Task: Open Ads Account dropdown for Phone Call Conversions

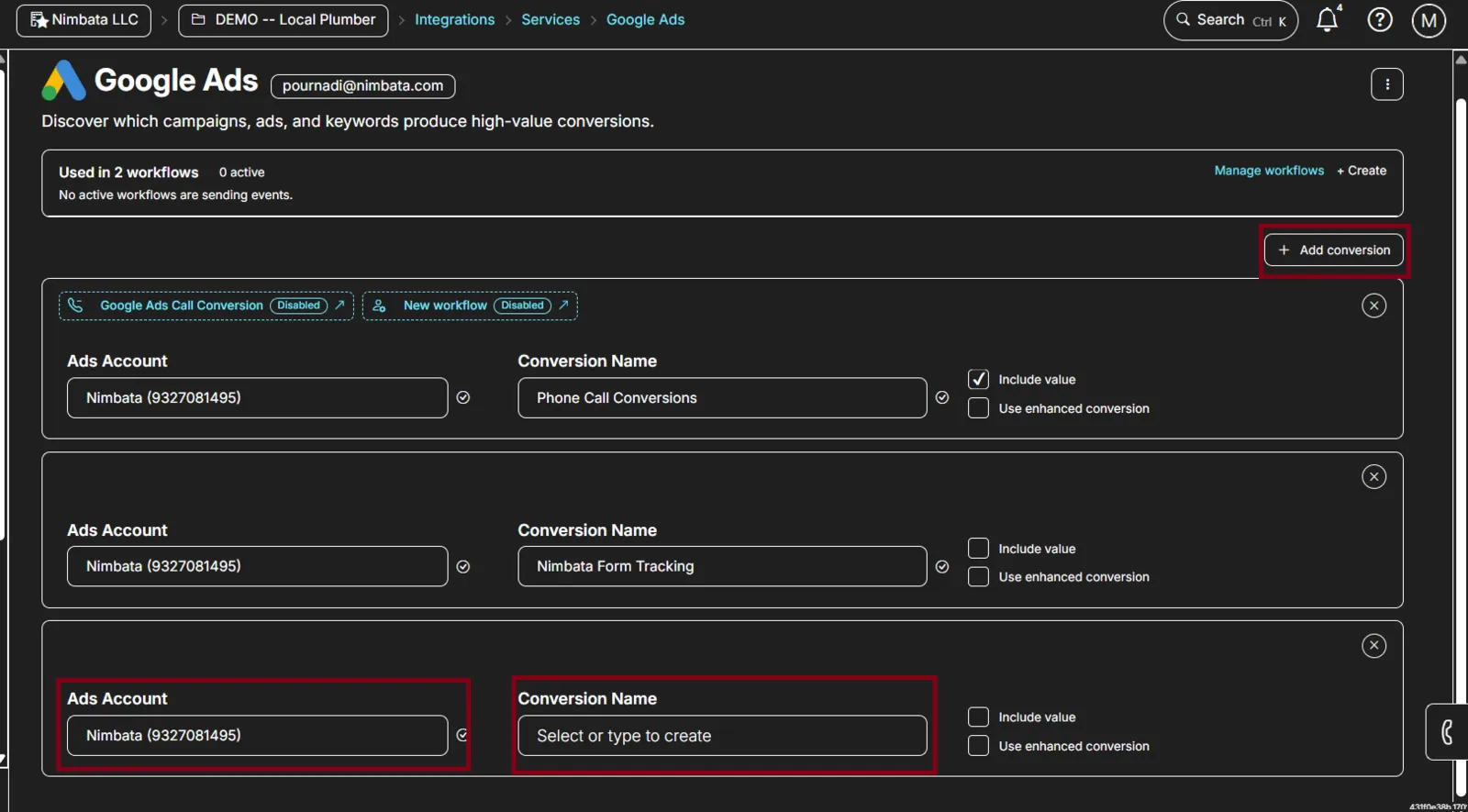Action: coord(258,398)
